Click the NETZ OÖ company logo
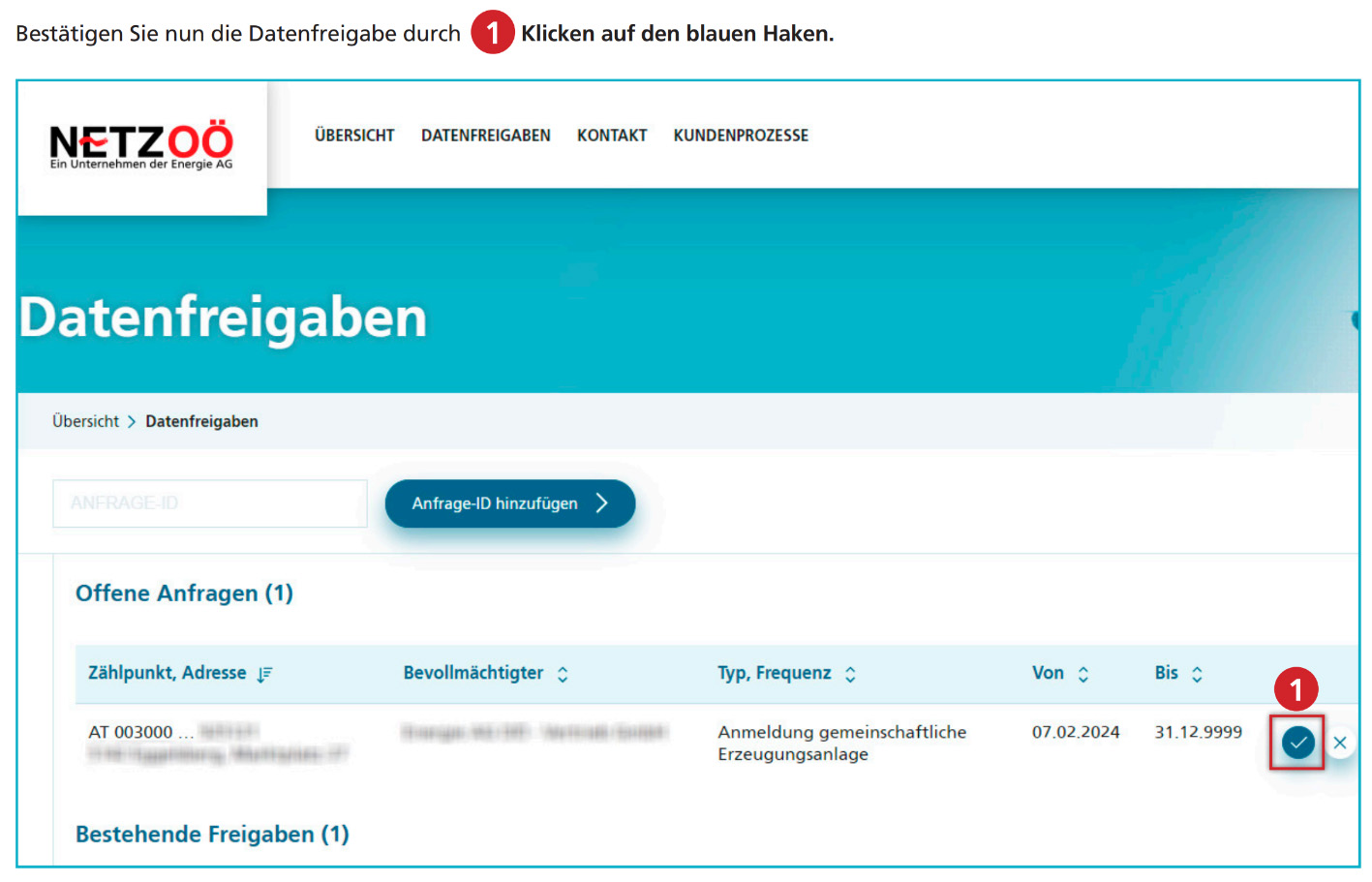The image size is (1372, 882). pyautogui.click(x=141, y=145)
